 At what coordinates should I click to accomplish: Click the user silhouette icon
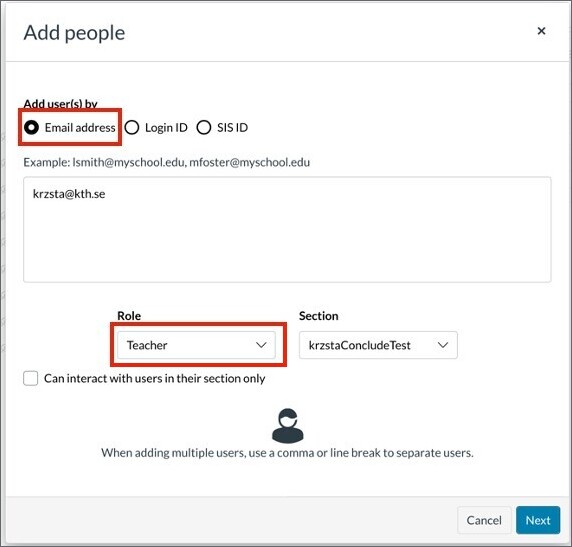(287, 425)
